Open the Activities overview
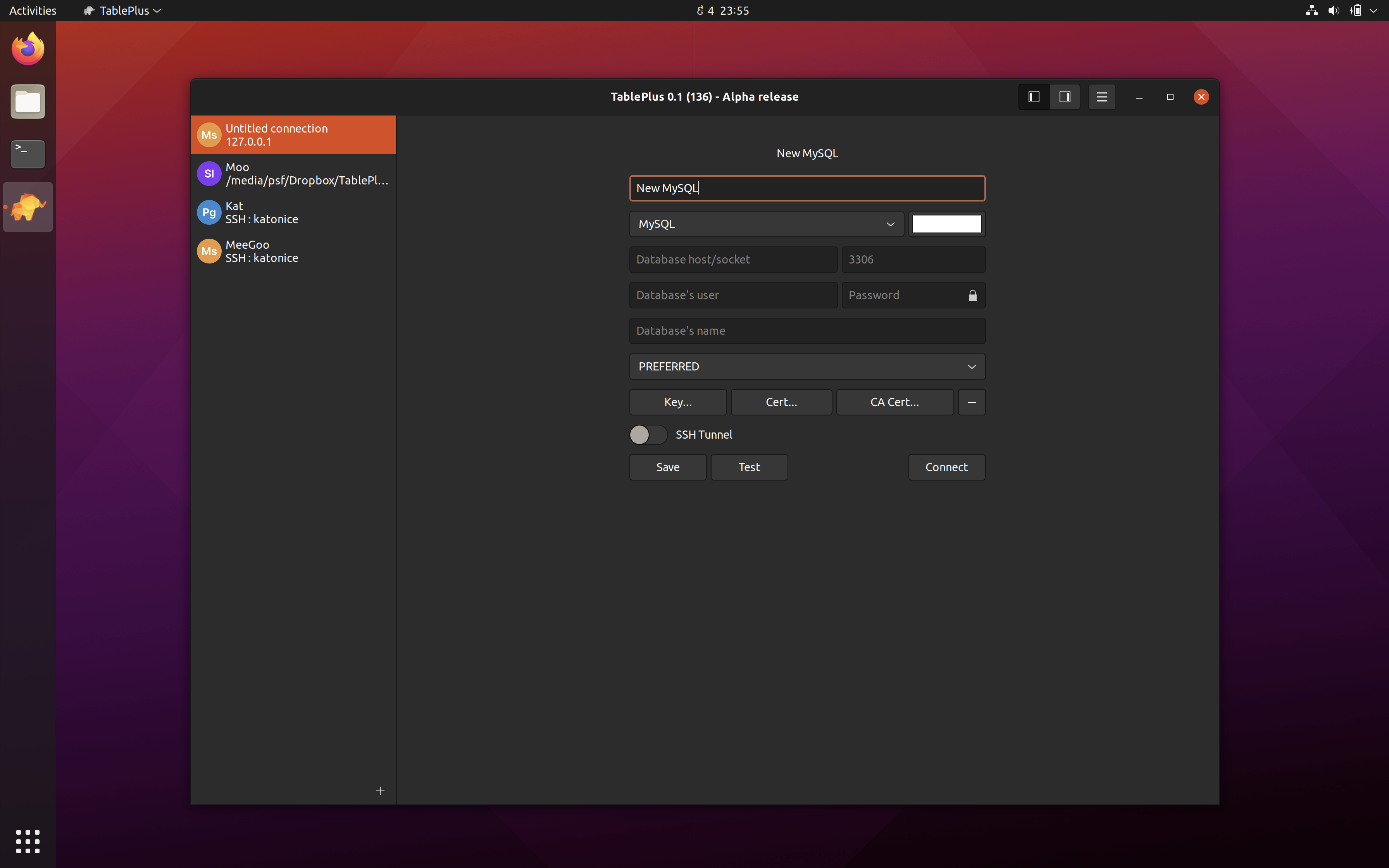The height and width of the screenshot is (868, 1389). [33, 10]
